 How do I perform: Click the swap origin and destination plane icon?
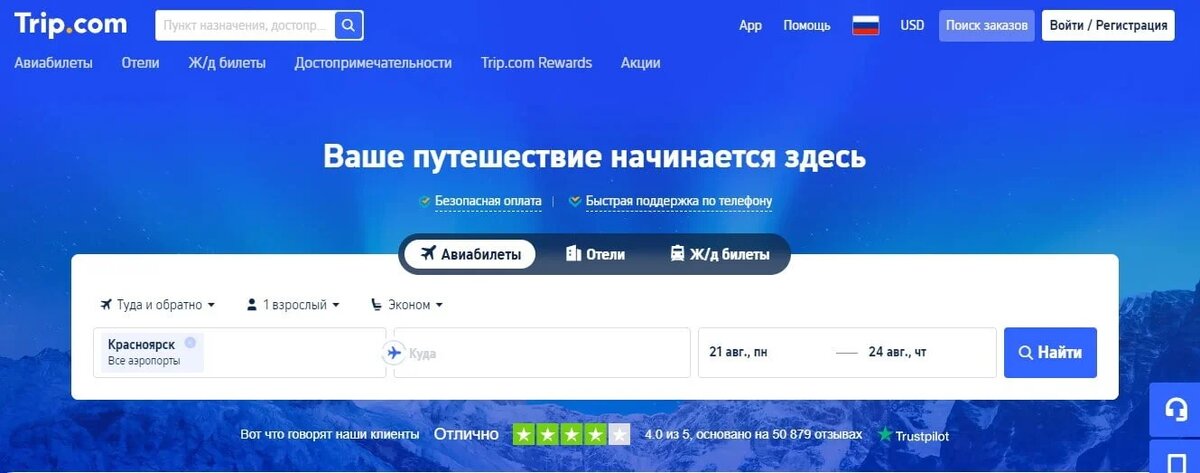coord(393,352)
